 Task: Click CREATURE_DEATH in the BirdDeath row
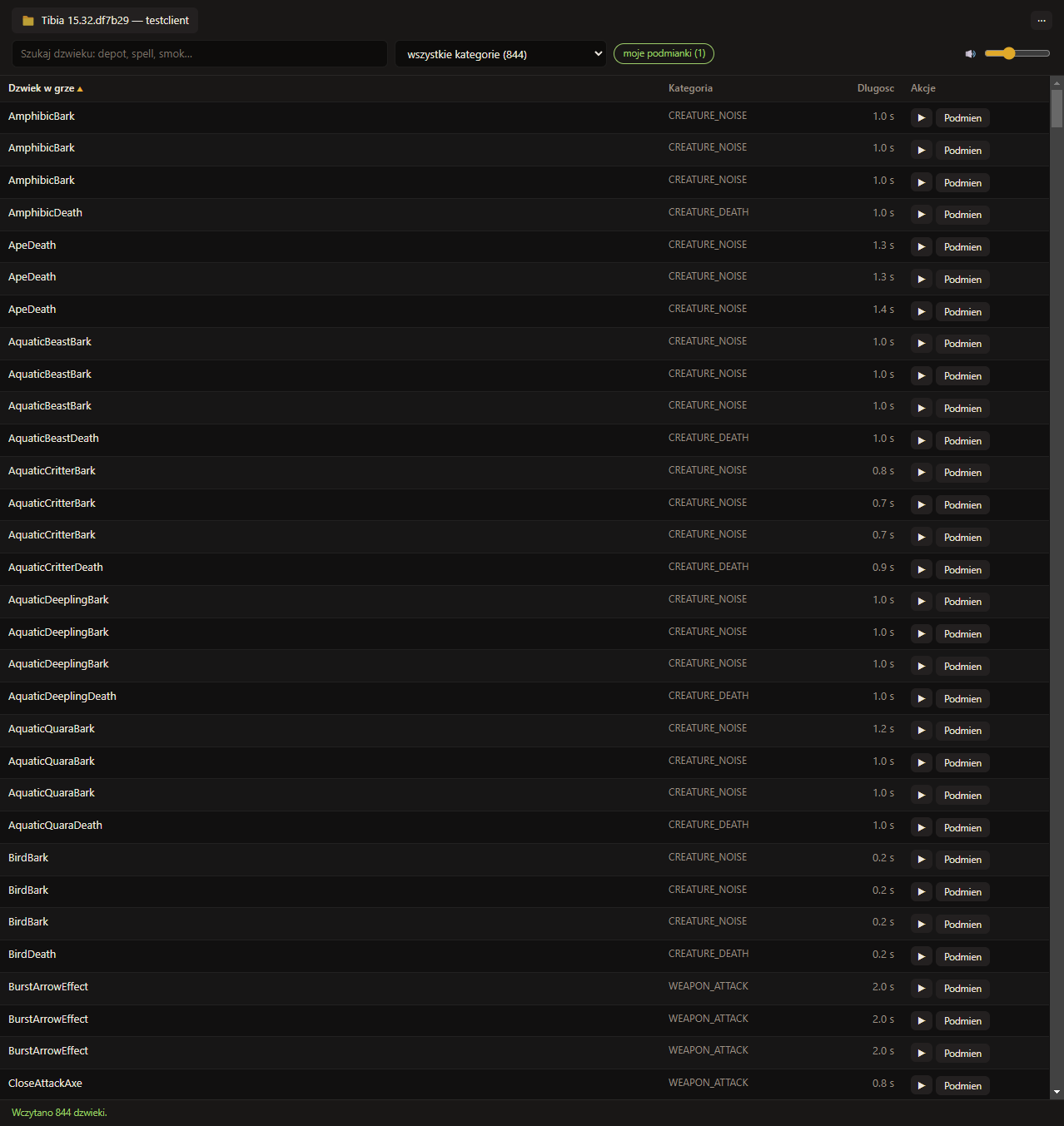tap(709, 954)
